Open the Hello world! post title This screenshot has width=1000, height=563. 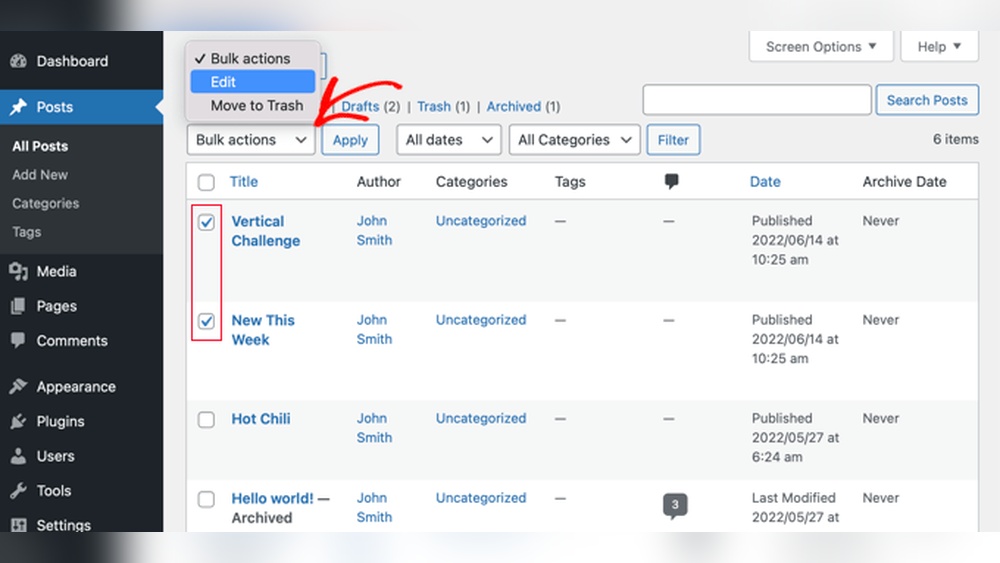tap(272, 499)
